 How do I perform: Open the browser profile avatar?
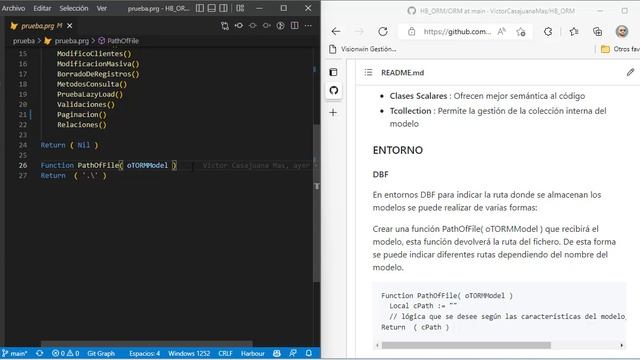tap(622, 31)
